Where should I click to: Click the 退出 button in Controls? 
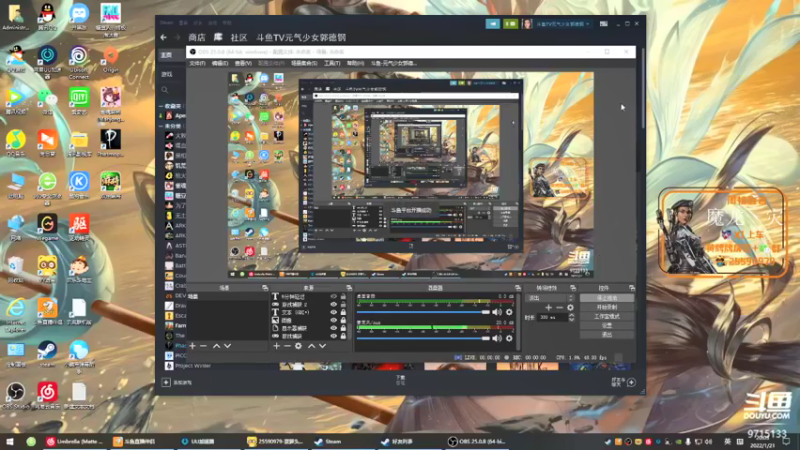pyautogui.click(x=607, y=335)
